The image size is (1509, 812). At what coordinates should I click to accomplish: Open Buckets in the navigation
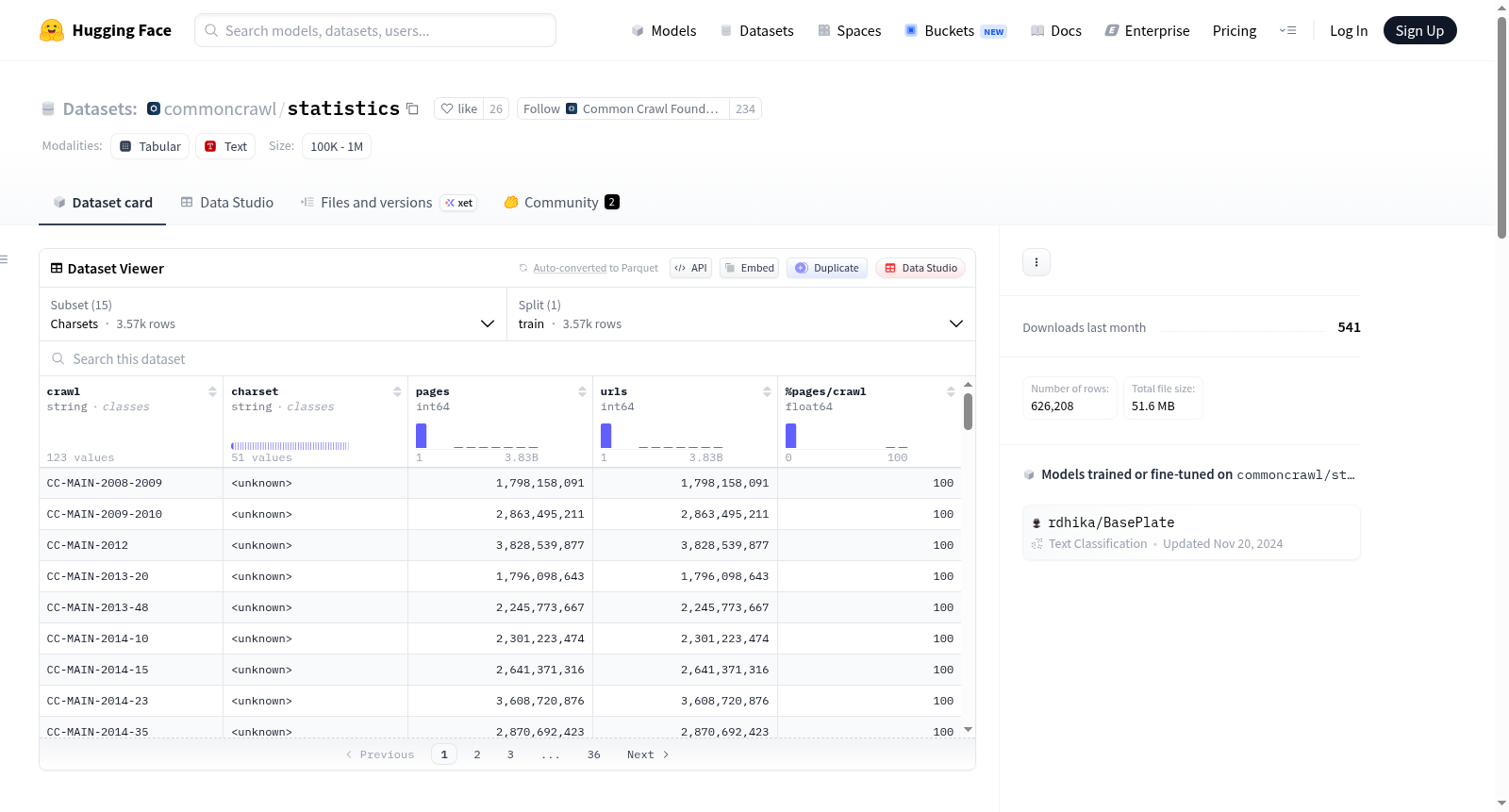click(955, 31)
